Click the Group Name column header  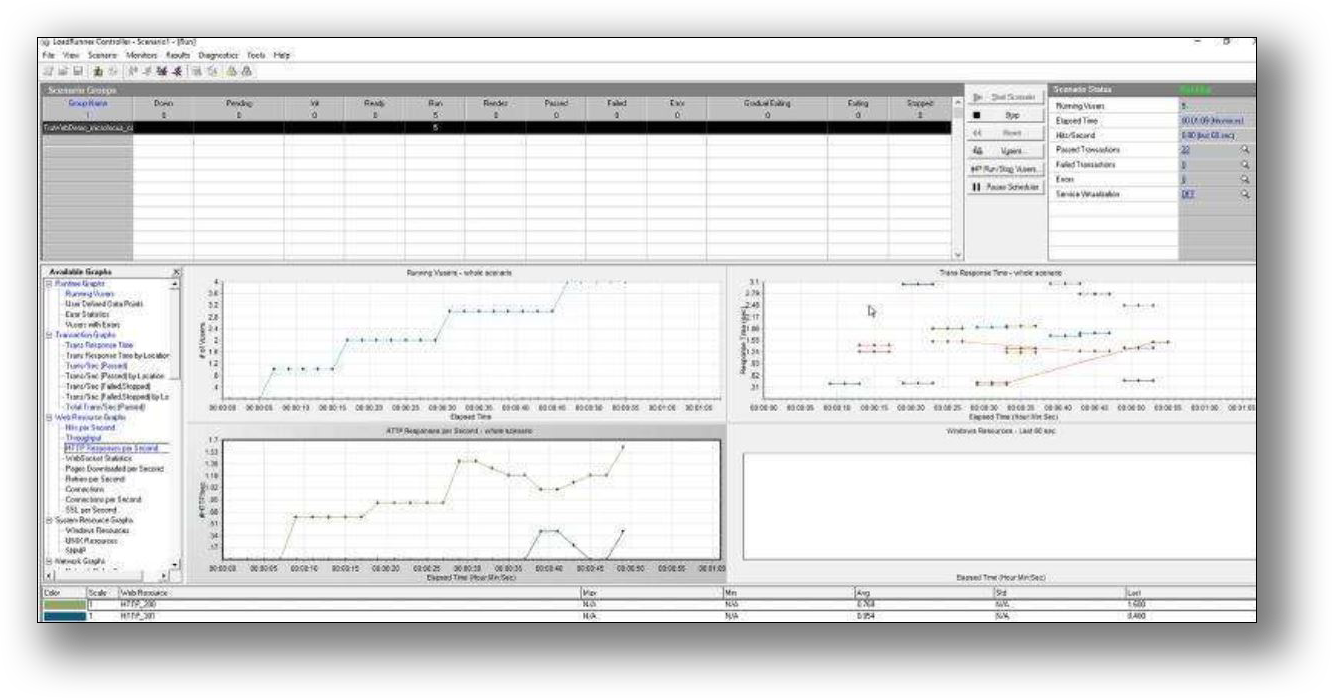[x=86, y=102]
